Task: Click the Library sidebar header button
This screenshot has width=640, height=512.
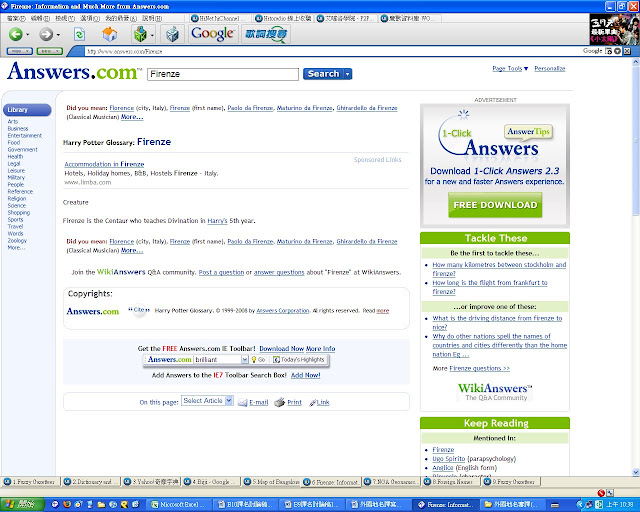Action: click(27, 110)
